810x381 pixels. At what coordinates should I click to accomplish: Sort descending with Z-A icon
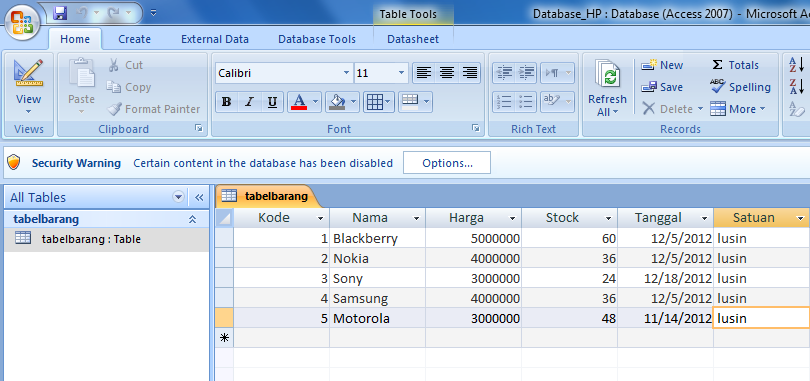point(796,87)
